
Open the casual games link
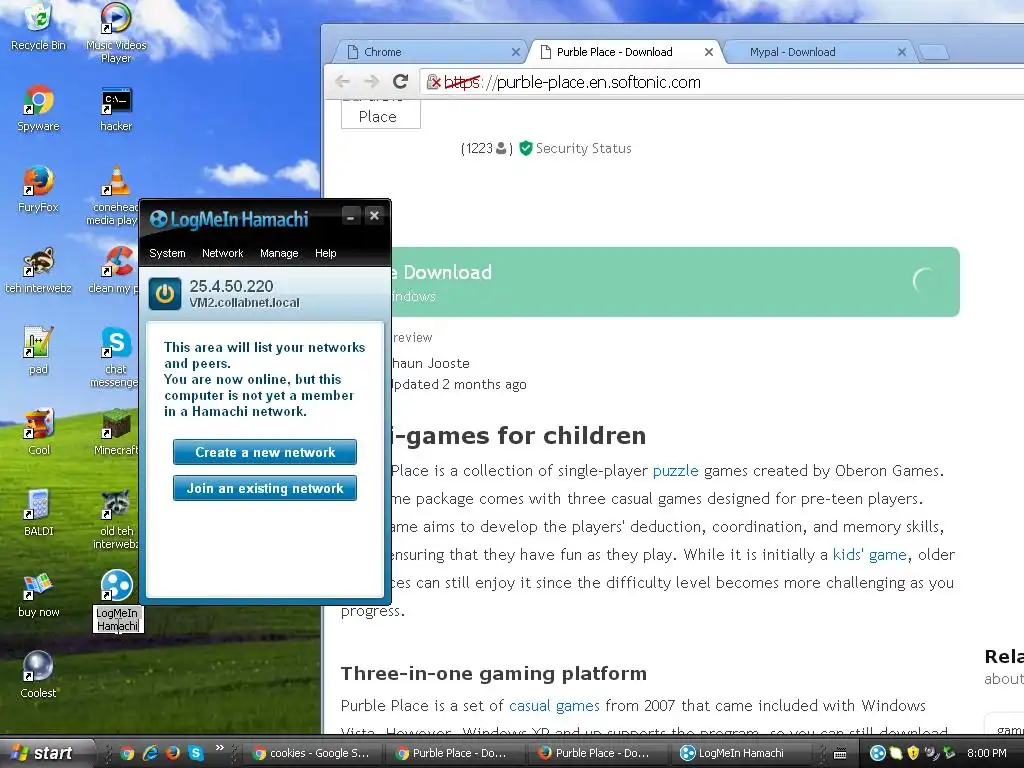point(554,705)
